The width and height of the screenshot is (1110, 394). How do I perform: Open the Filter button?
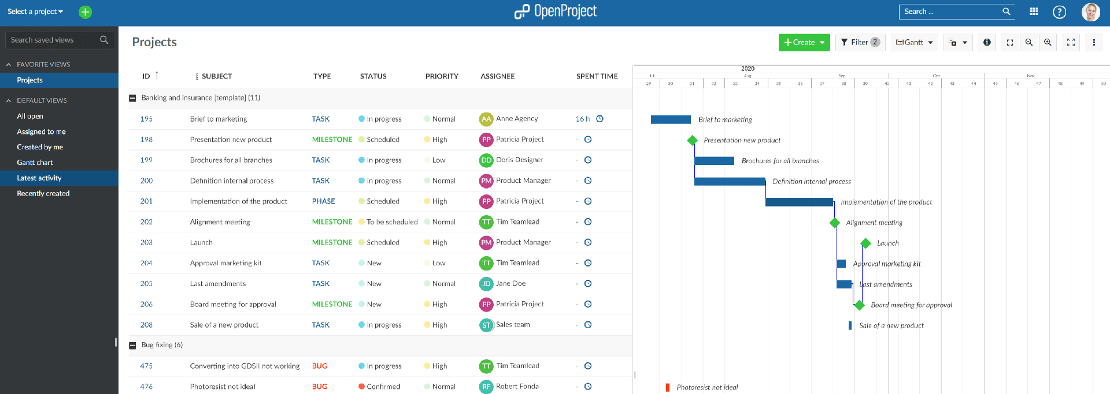click(x=860, y=42)
